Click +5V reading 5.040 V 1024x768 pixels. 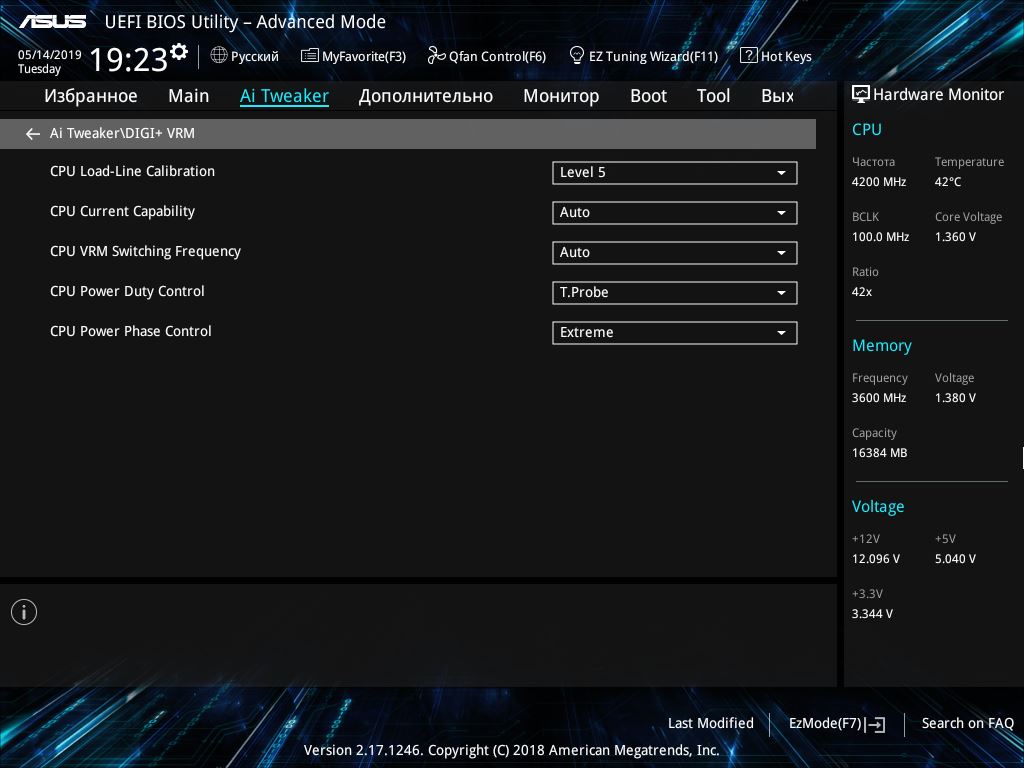pyautogui.click(x=955, y=559)
